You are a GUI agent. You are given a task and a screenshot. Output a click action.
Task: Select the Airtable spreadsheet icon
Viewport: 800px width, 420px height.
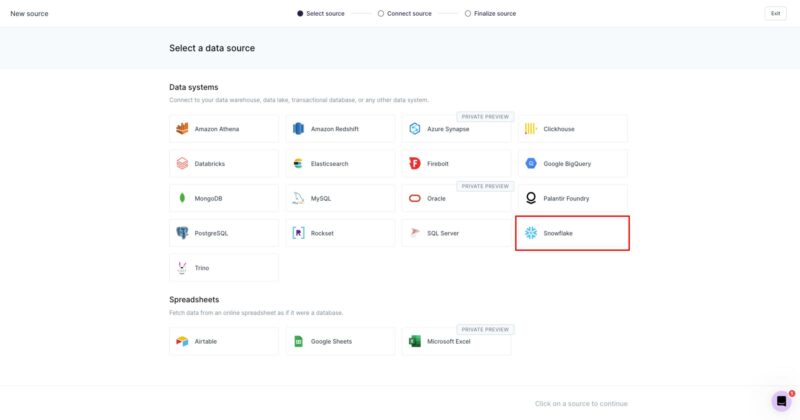pyautogui.click(x=182, y=341)
